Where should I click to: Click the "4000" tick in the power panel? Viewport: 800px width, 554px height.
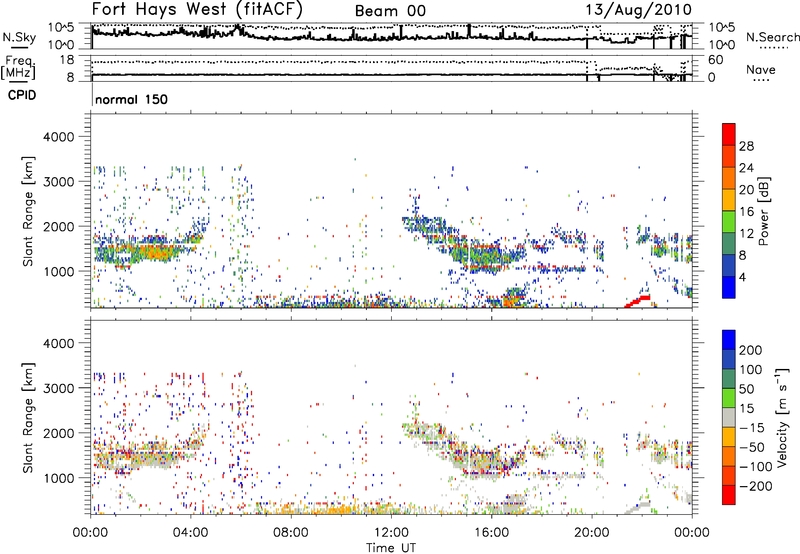point(59,137)
